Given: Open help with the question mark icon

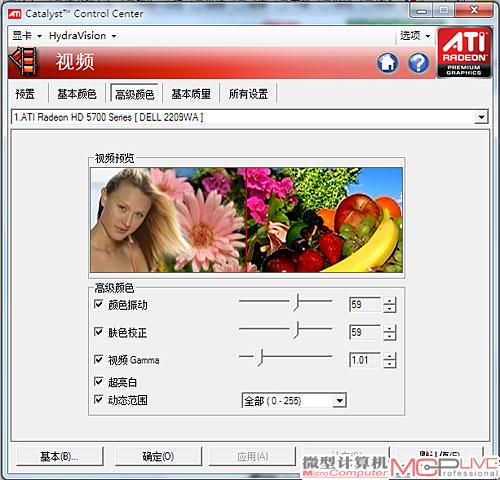Looking at the screenshot, I should 418,62.
